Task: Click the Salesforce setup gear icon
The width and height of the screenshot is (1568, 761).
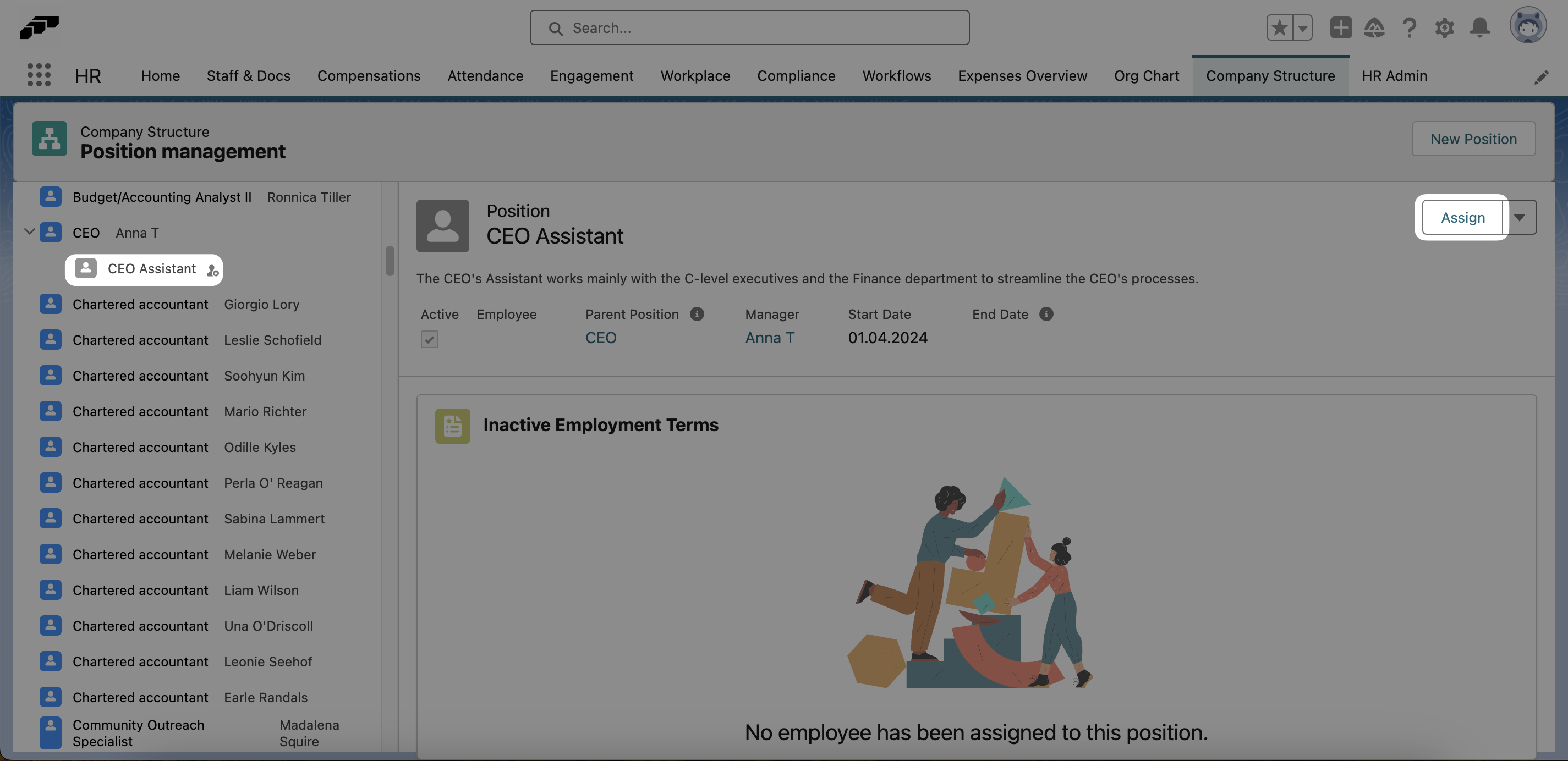Action: (1444, 27)
